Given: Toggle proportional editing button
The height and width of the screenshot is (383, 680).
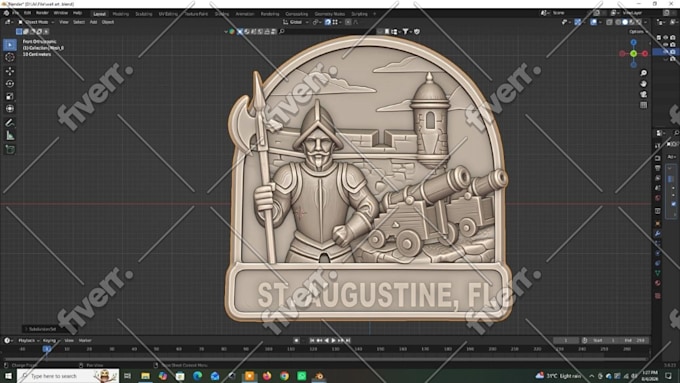Looking at the screenshot, I should (x=348, y=22).
